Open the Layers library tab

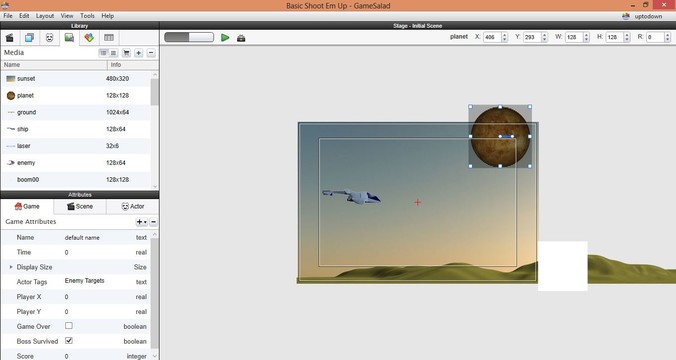tap(29, 38)
